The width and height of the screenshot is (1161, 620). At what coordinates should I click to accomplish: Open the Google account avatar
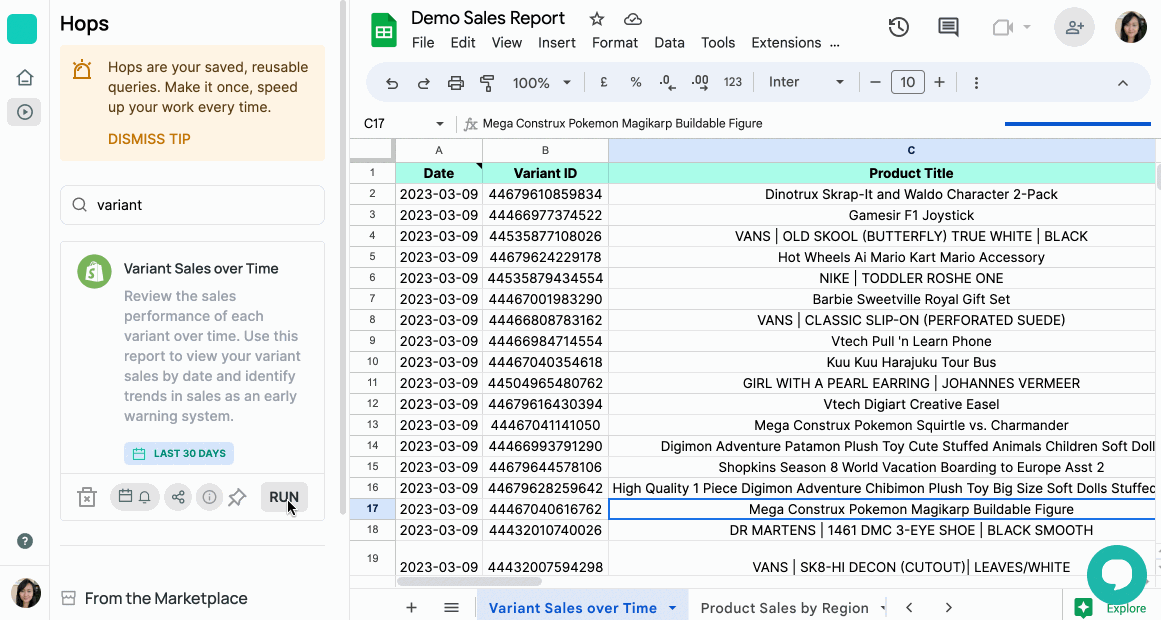coord(1131,27)
